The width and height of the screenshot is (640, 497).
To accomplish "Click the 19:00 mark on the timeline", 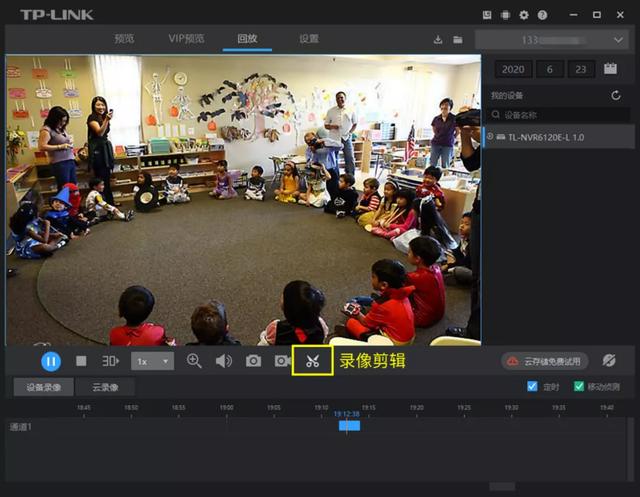I will tap(227, 408).
